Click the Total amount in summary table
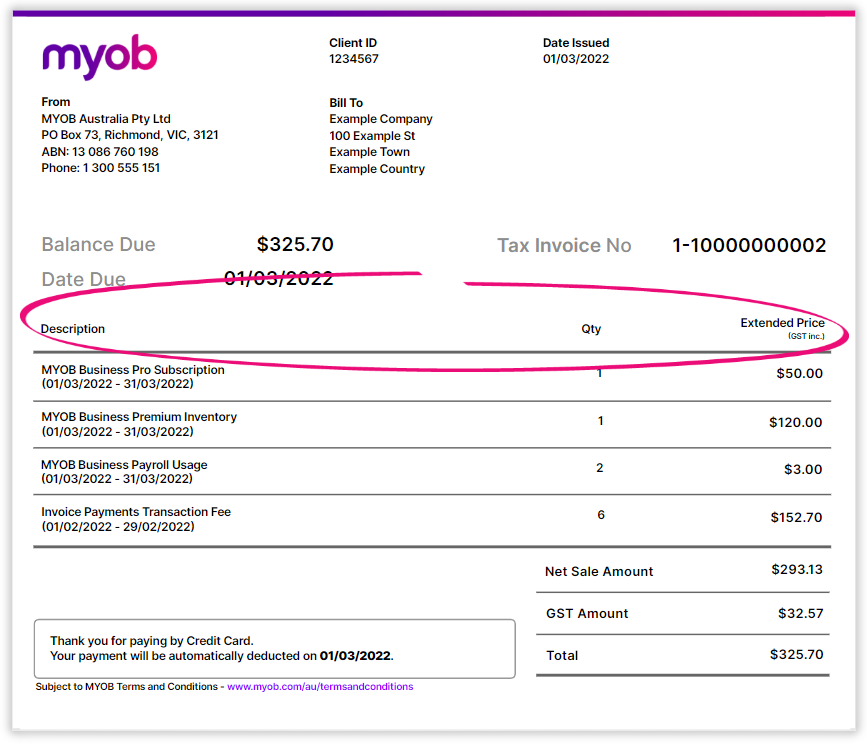The image size is (867, 745). point(796,655)
